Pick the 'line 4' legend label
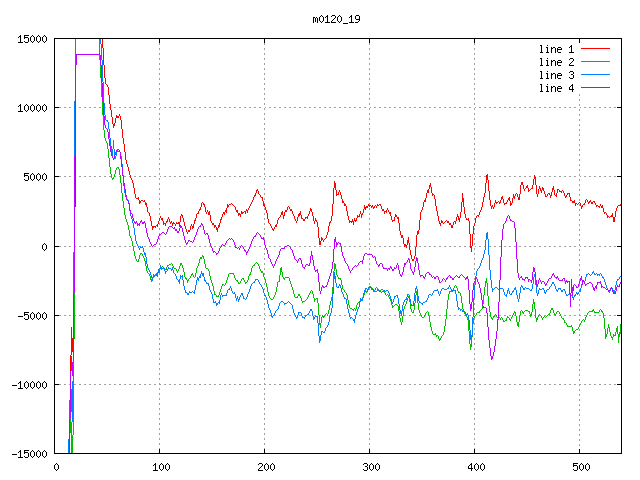This screenshot has width=640, height=480. coord(557,88)
